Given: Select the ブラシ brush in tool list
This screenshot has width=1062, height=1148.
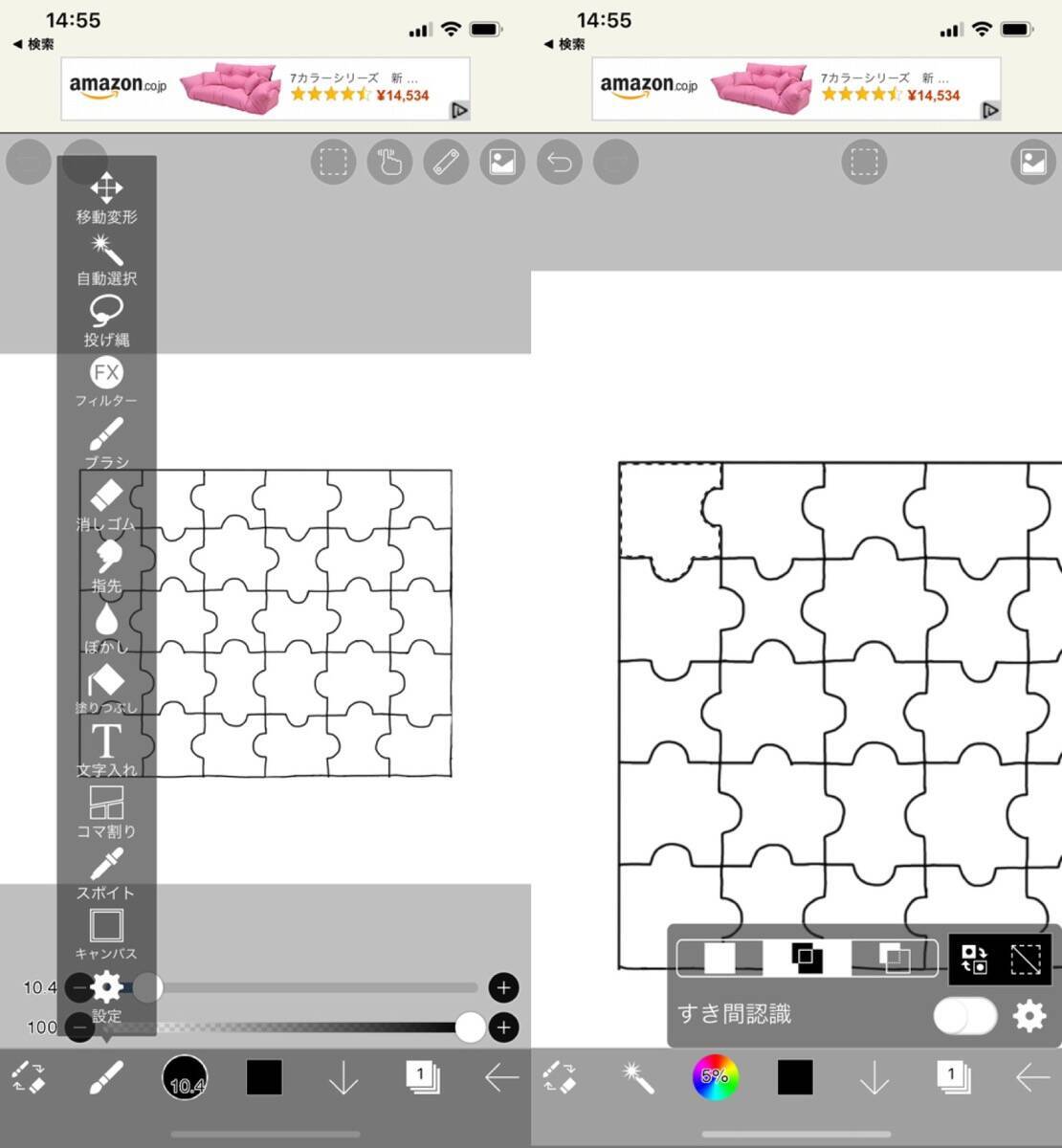Looking at the screenshot, I should [106, 444].
